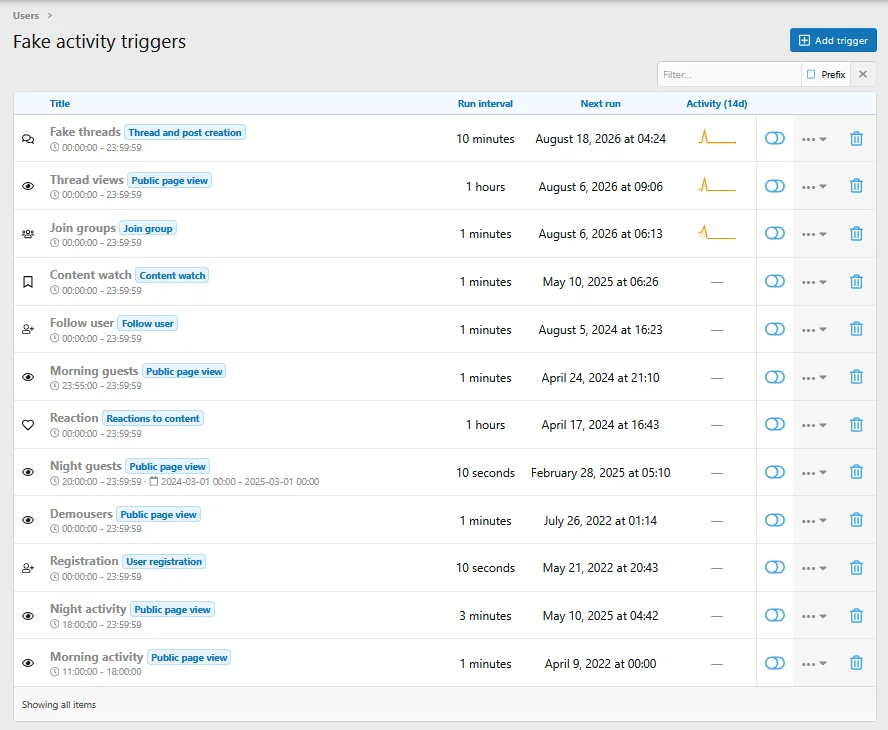Open the more-options menu for Registration
The image size is (888, 730).
tap(814, 568)
